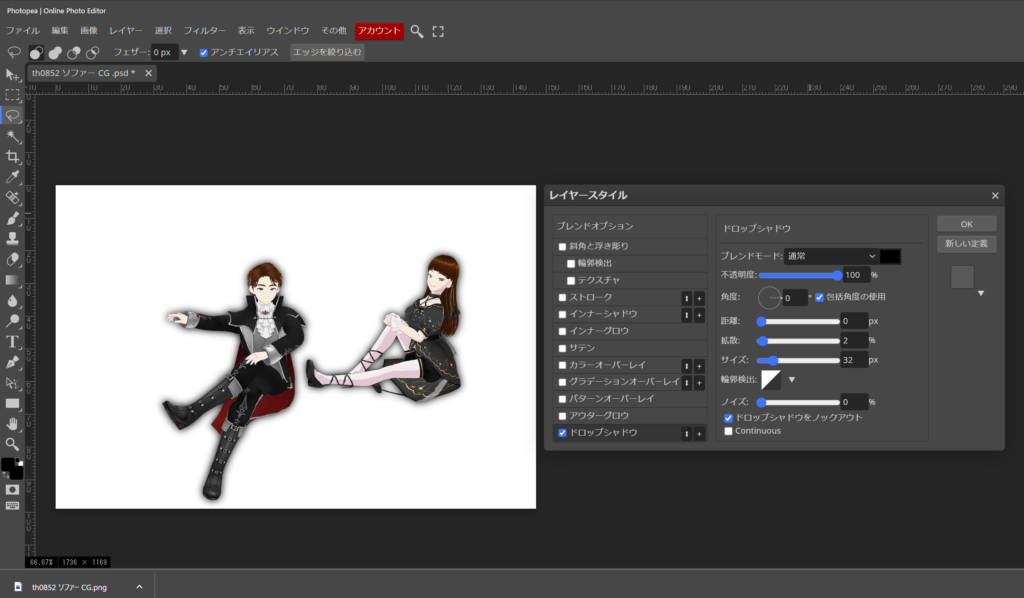This screenshot has height=598, width=1024.
Task: Open the フィルター menu
Action: [x=204, y=31]
